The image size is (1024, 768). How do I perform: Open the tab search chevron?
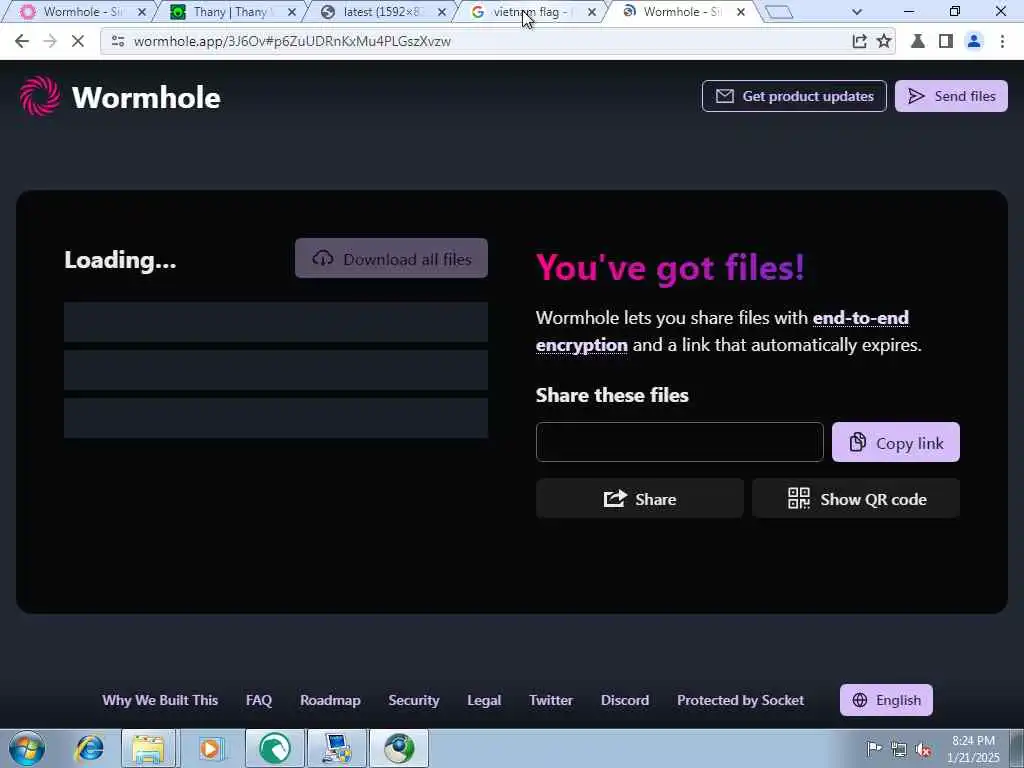(x=857, y=12)
